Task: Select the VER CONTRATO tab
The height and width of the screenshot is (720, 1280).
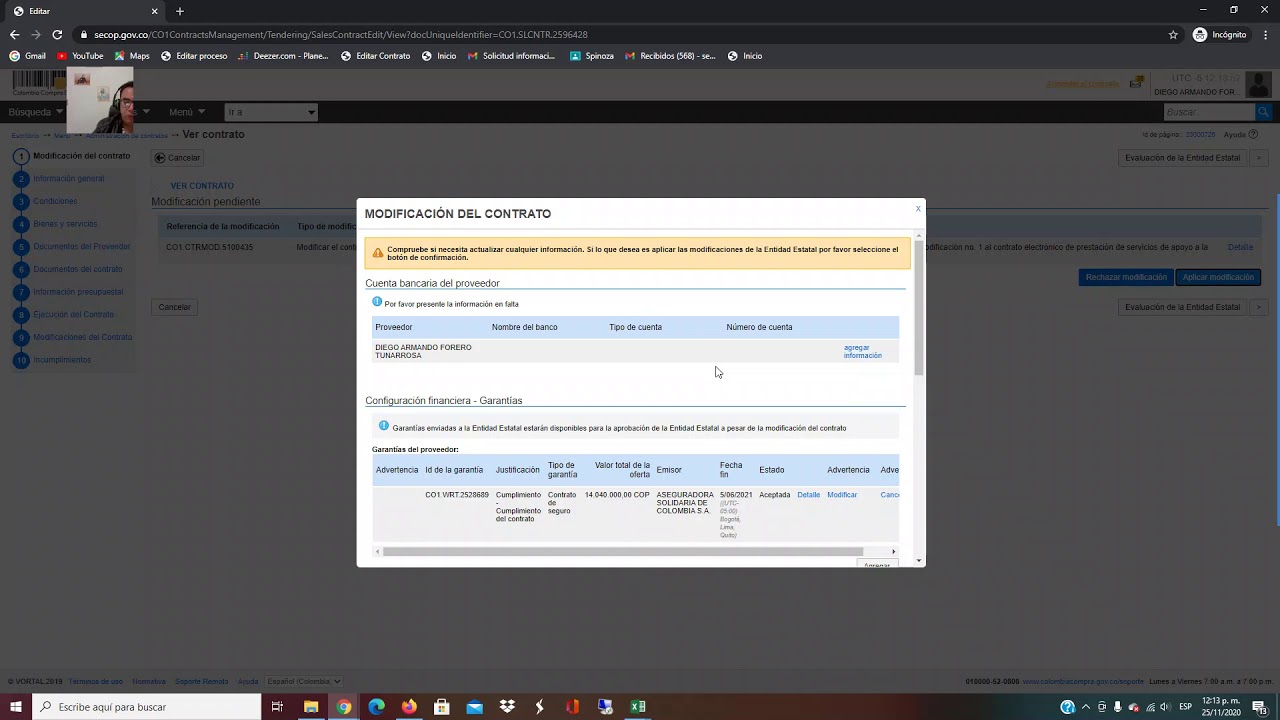Action: [202, 186]
